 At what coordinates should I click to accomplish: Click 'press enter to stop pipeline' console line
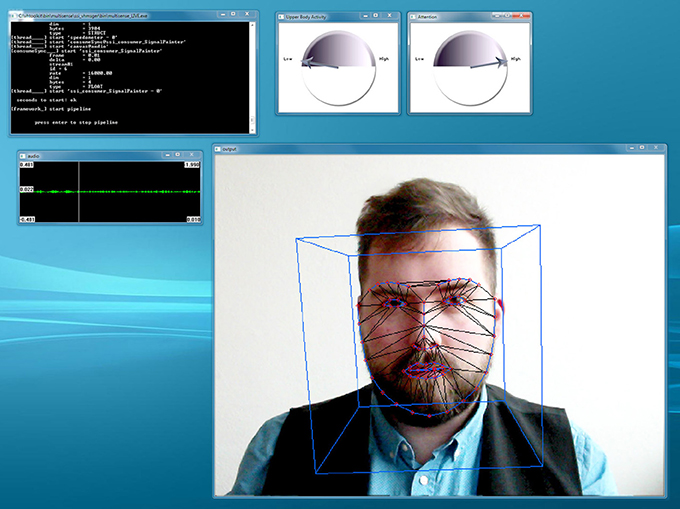point(76,123)
